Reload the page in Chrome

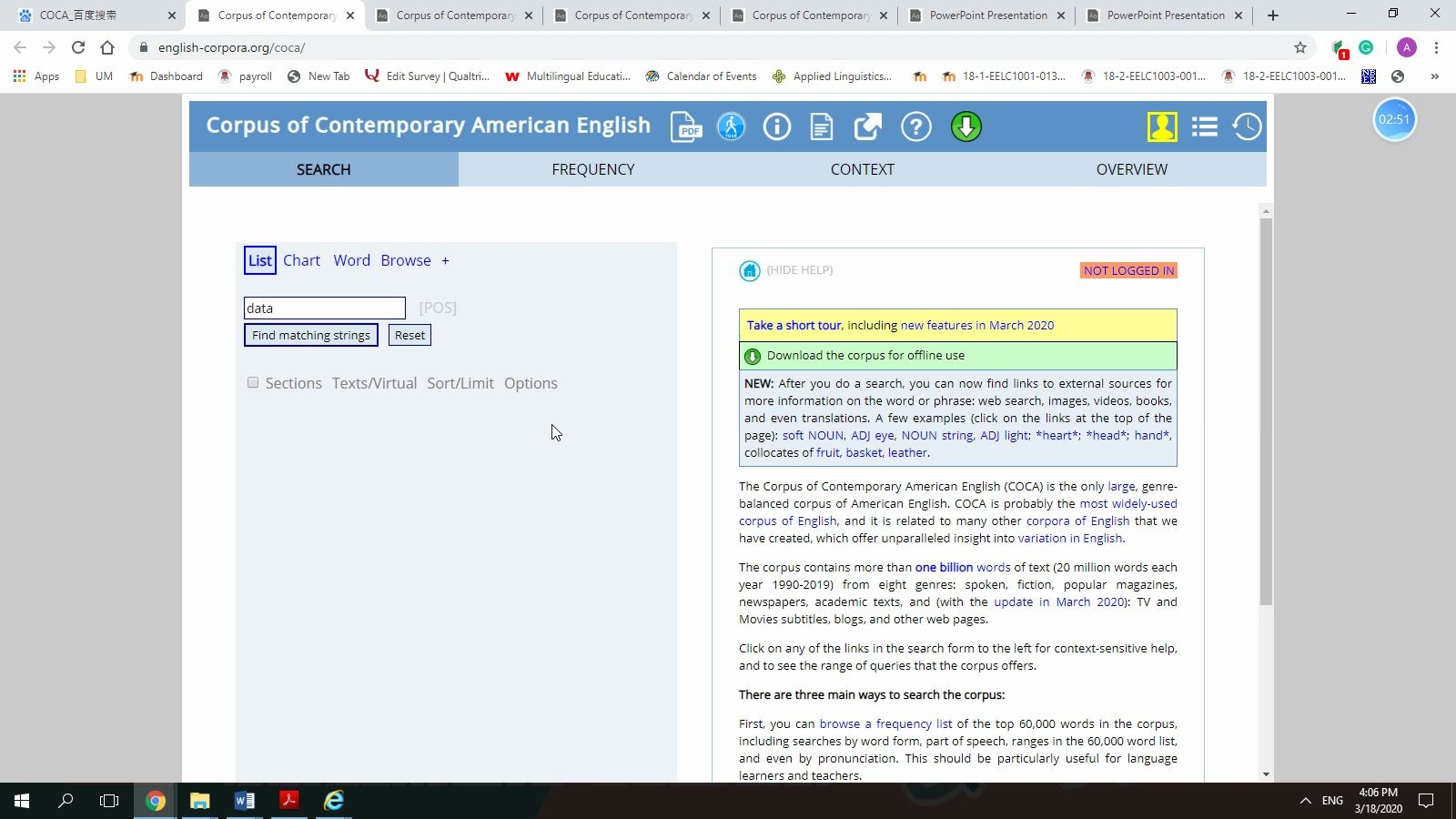tap(78, 47)
